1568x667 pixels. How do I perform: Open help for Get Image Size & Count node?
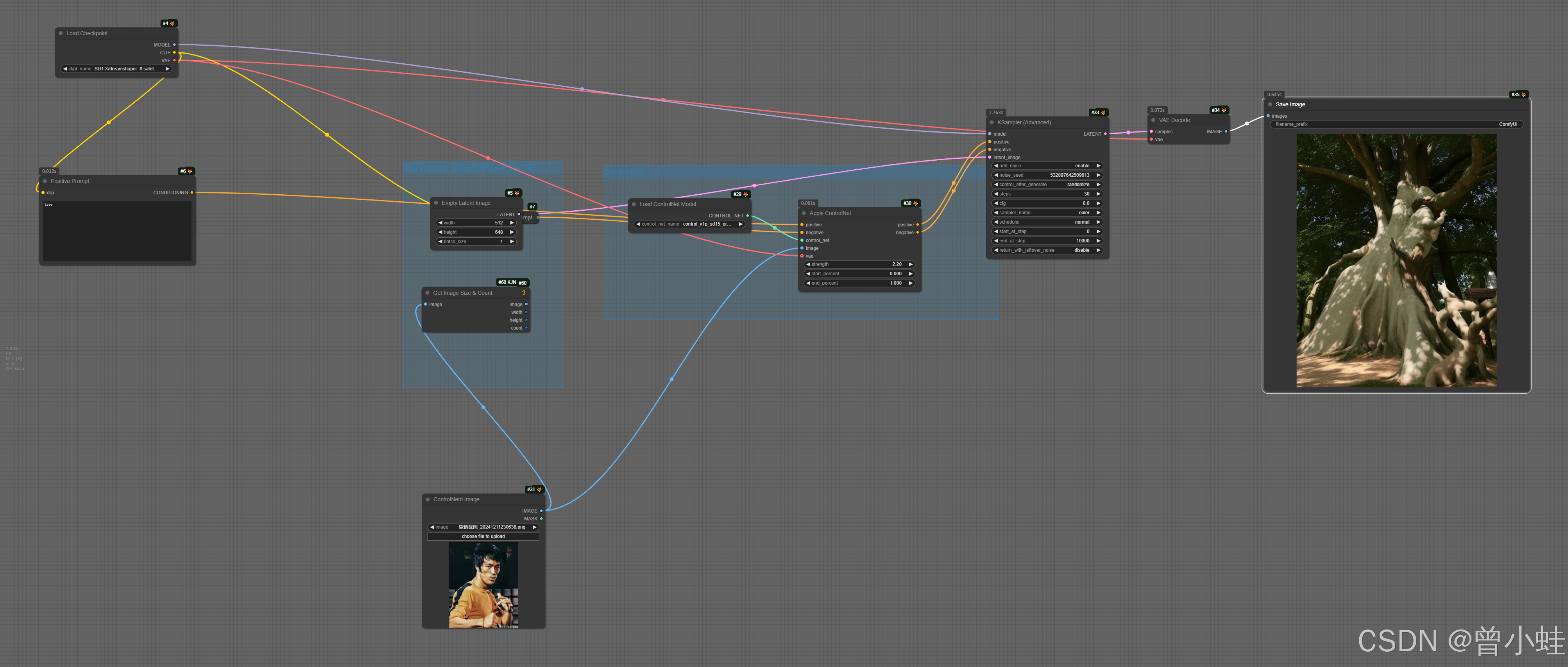(x=523, y=293)
